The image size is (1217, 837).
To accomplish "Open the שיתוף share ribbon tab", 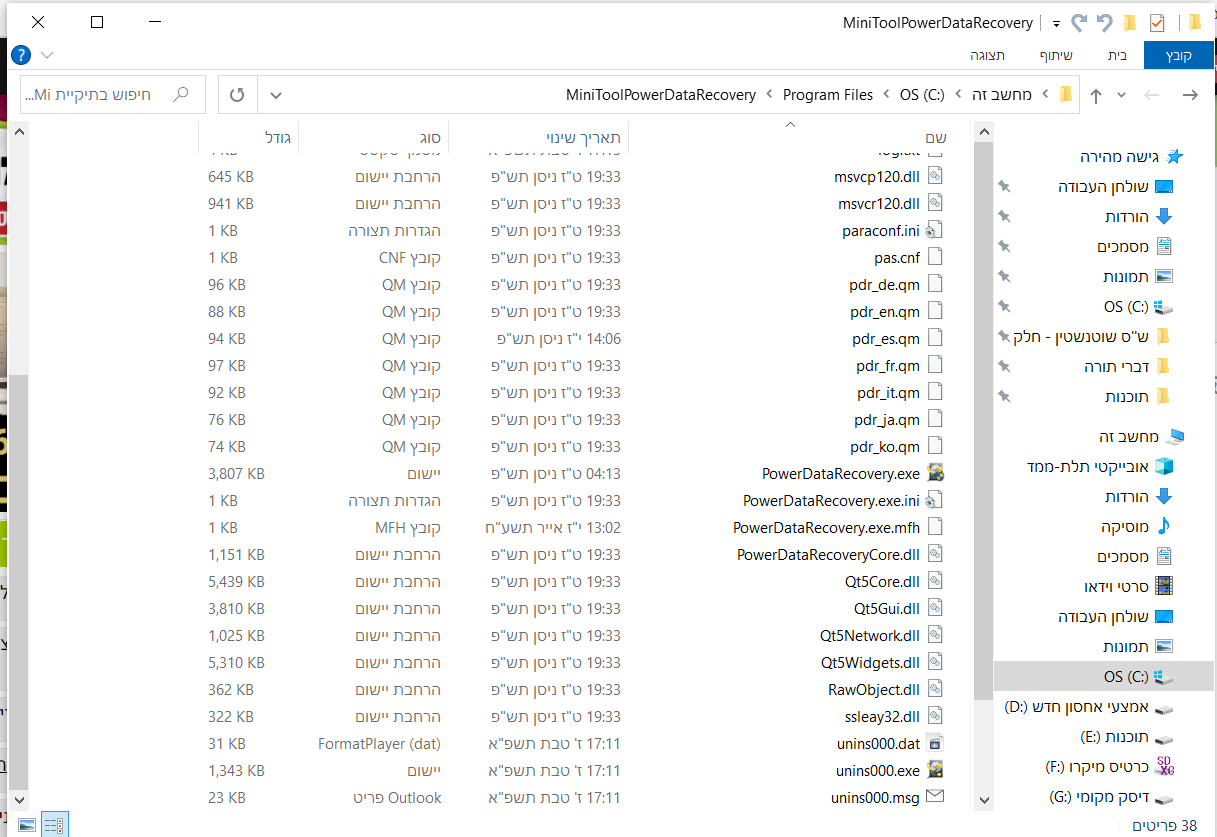I will 1055,55.
